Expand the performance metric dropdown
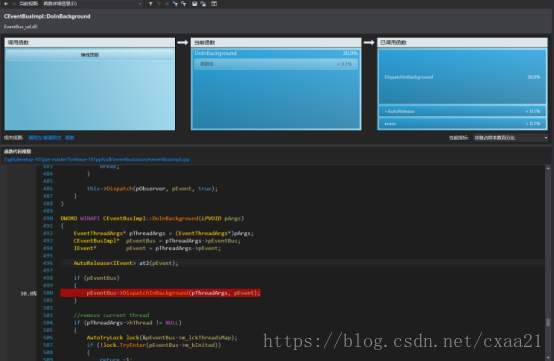This screenshot has width=554, height=361. pos(511,138)
